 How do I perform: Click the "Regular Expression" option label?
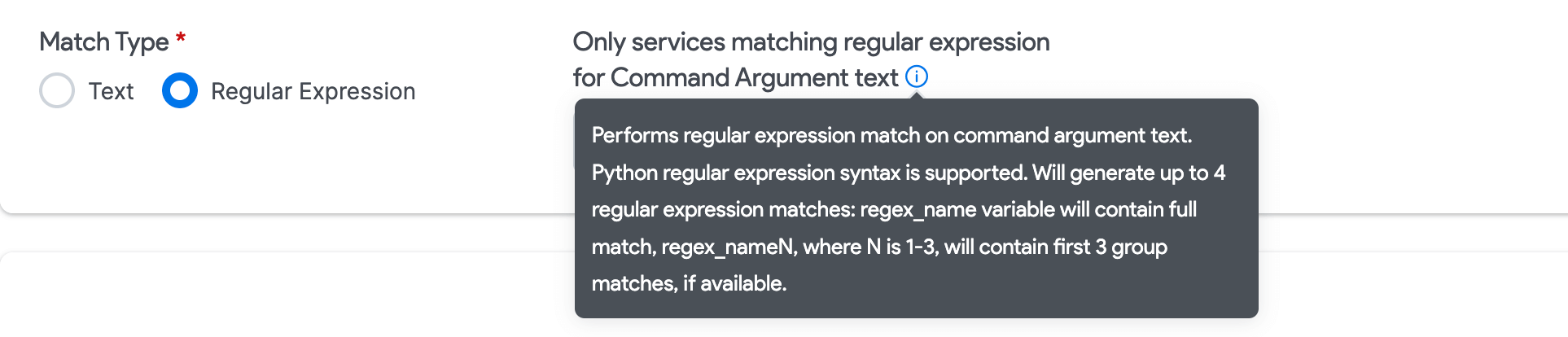pyautogui.click(x=313, y=91)
